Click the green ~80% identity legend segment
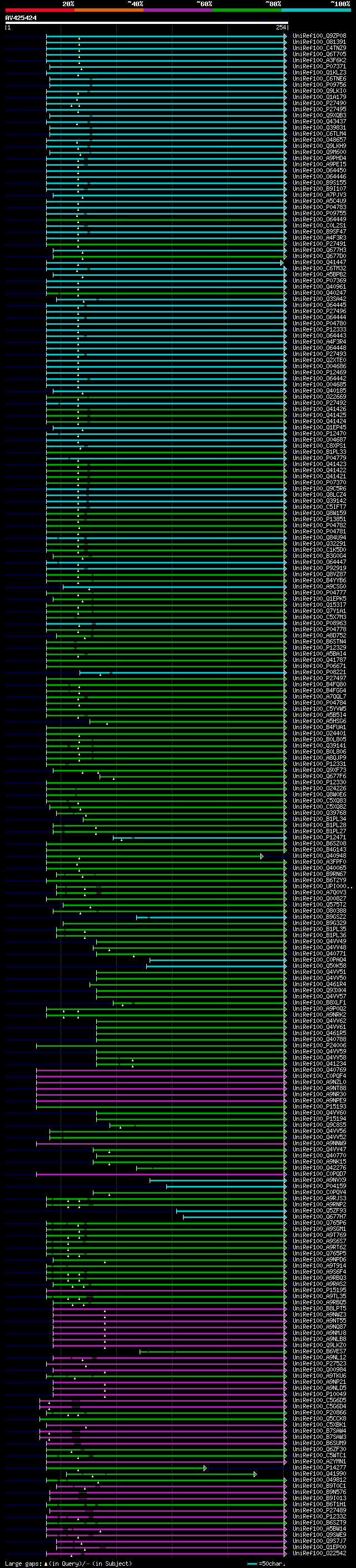The width and height of the screenshot is (356, 1568). pos(247,10)
